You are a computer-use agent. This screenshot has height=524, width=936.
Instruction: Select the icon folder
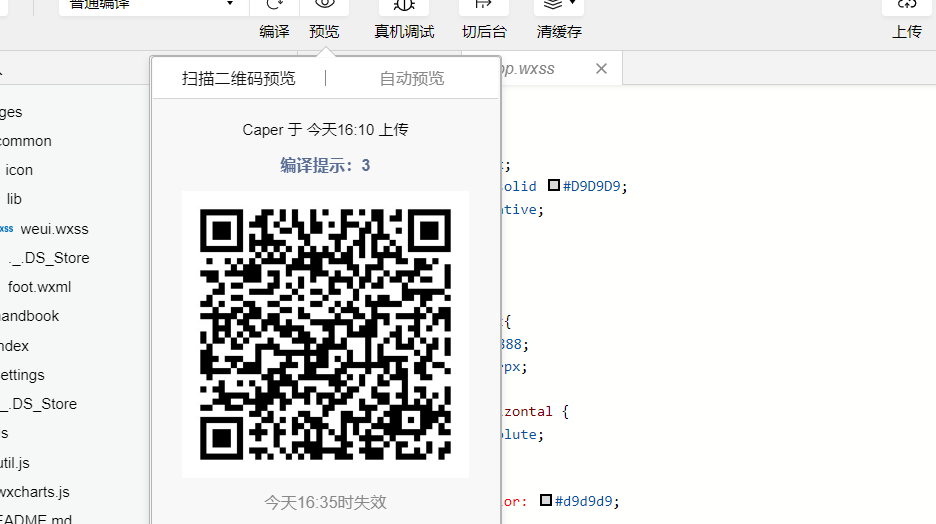pyautogui.click(x=19, y=170)
